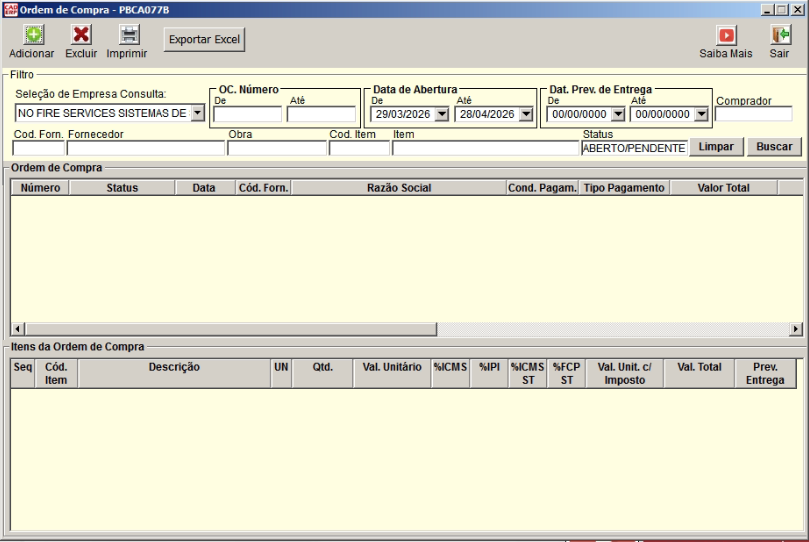Minimize the Ordem de Compra window
The height and width of the screenshot is (542, 809).
point(767,10)
